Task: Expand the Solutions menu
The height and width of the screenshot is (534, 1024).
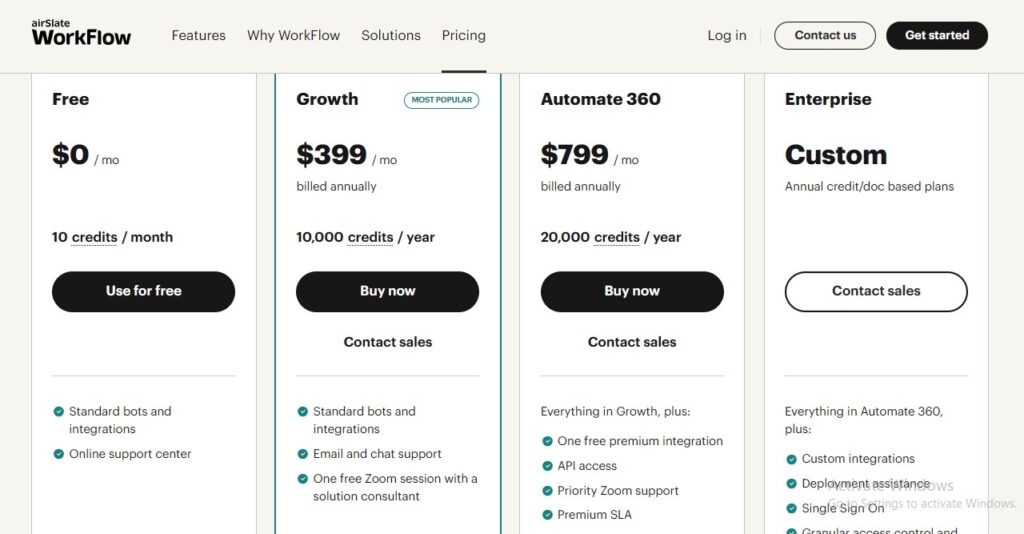Action: (391, 35)
